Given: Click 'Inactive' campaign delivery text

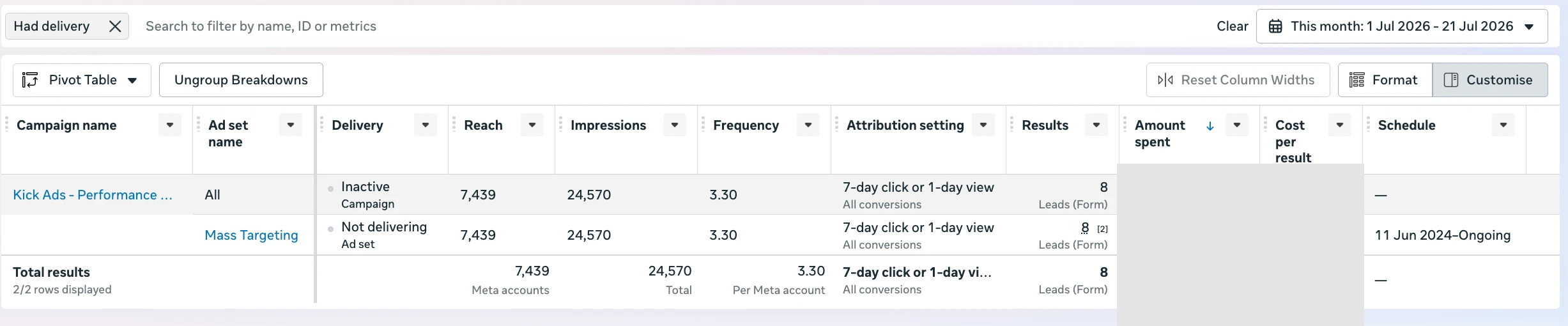Looking at the screenshot, I should 365,187.
